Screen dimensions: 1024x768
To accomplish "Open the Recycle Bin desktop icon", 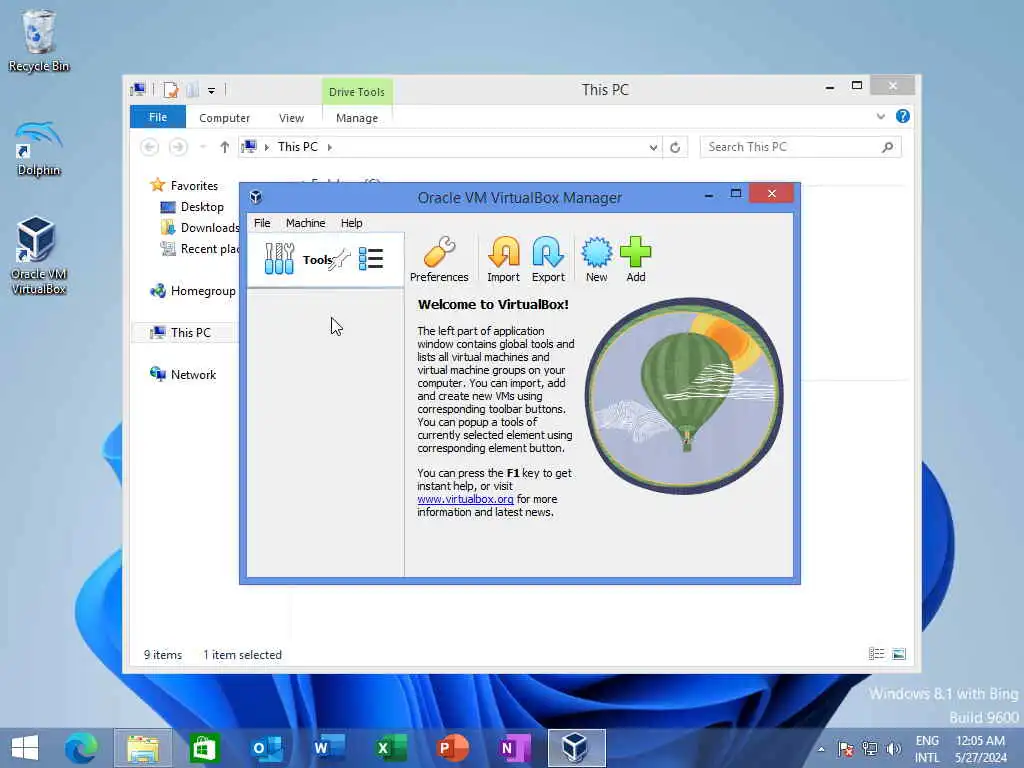I will [39, 40].
